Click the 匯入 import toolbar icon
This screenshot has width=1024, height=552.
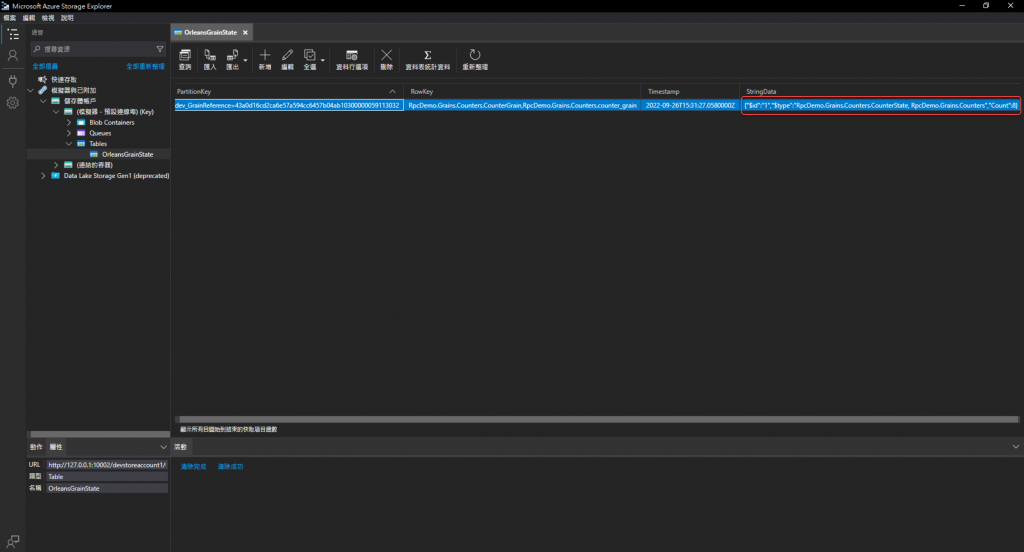tap(210, 59)
